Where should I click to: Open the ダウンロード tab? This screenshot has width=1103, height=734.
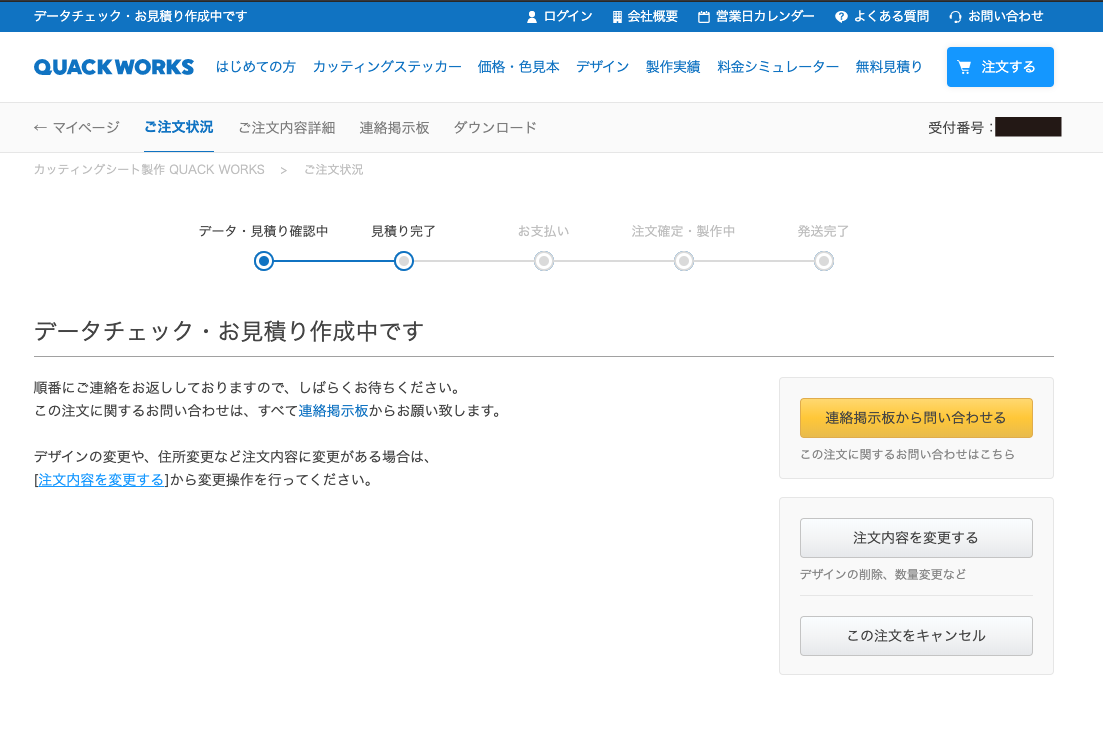495,128
